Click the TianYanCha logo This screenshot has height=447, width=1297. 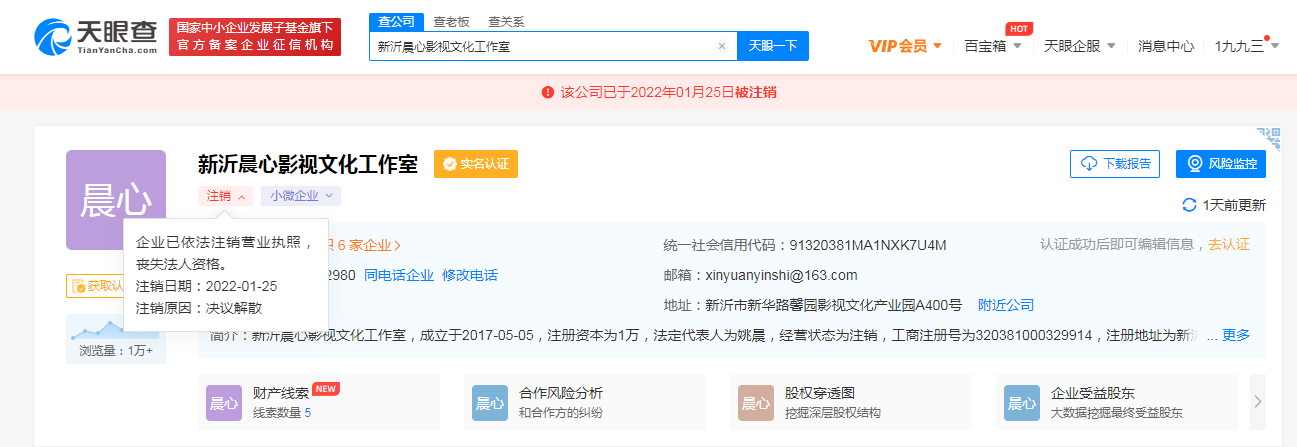point(96,37)
